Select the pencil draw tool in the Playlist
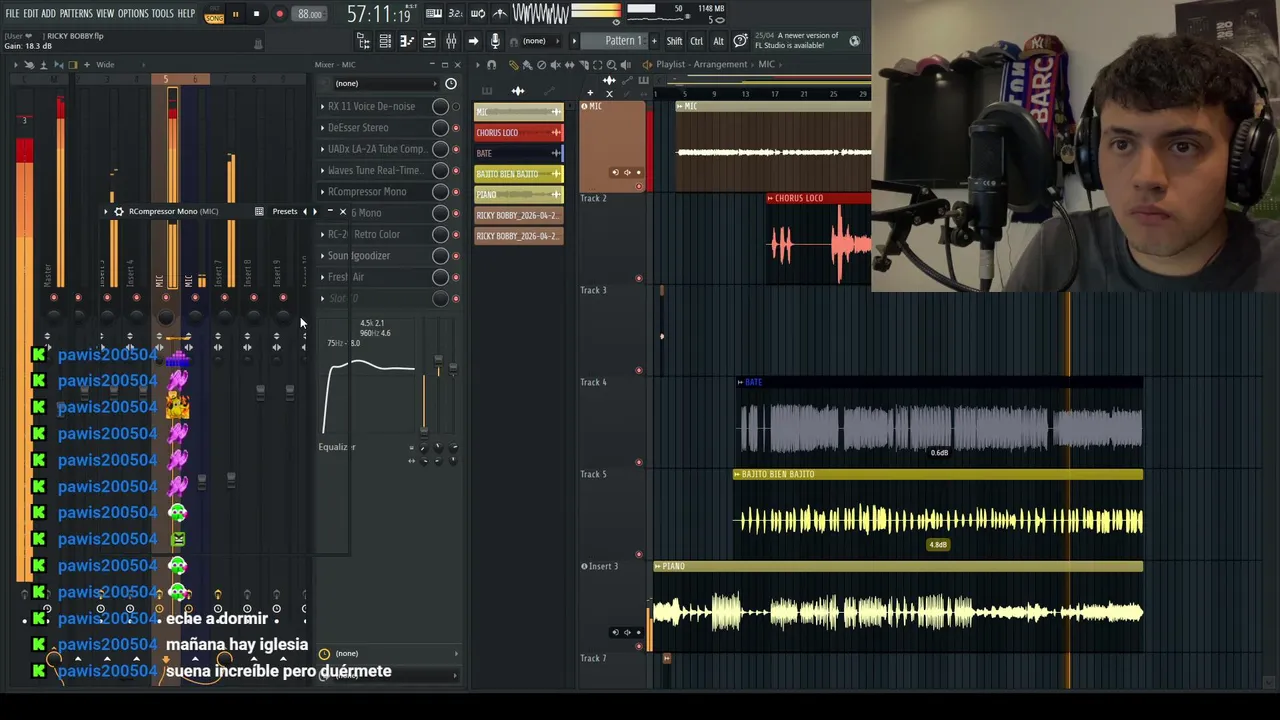The height and width of the screenshot is (720, 1280). (513, 65)
